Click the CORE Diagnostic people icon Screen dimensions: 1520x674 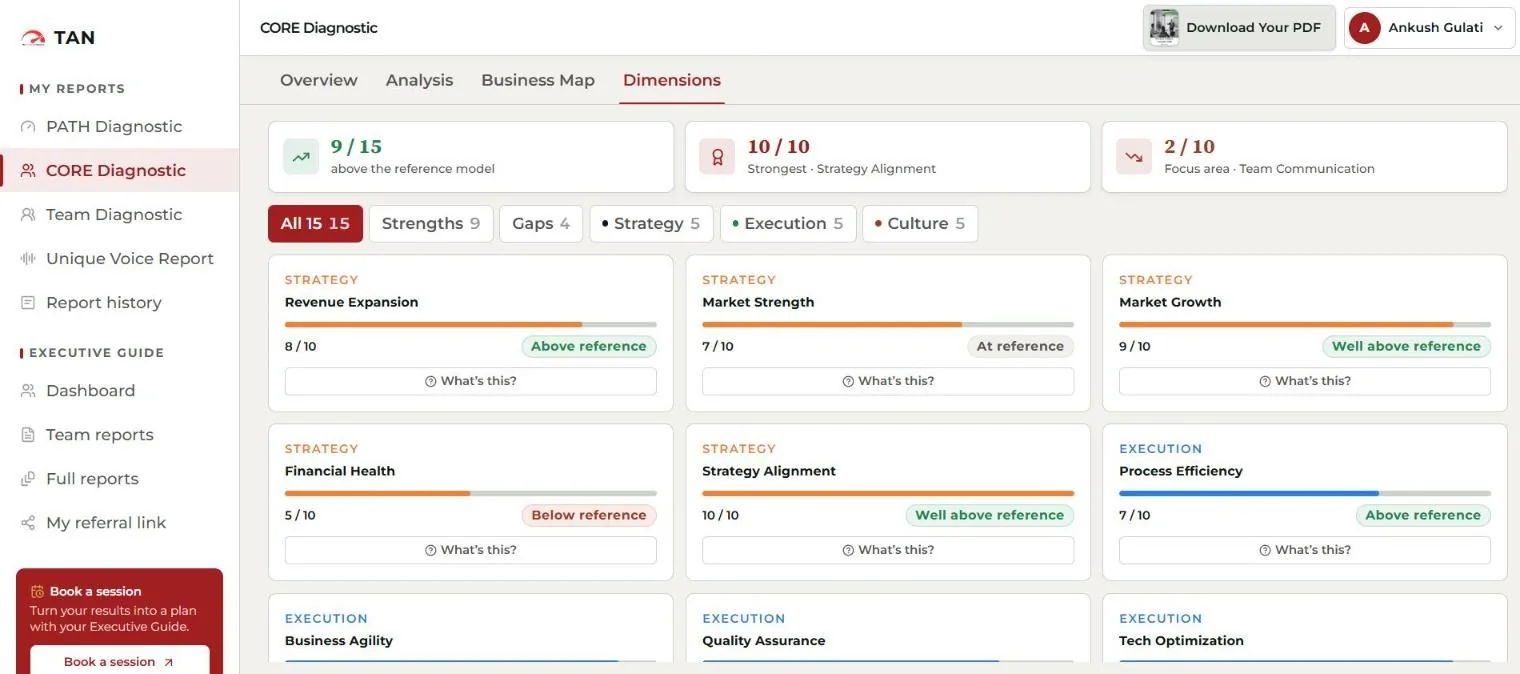click(28, 171)
